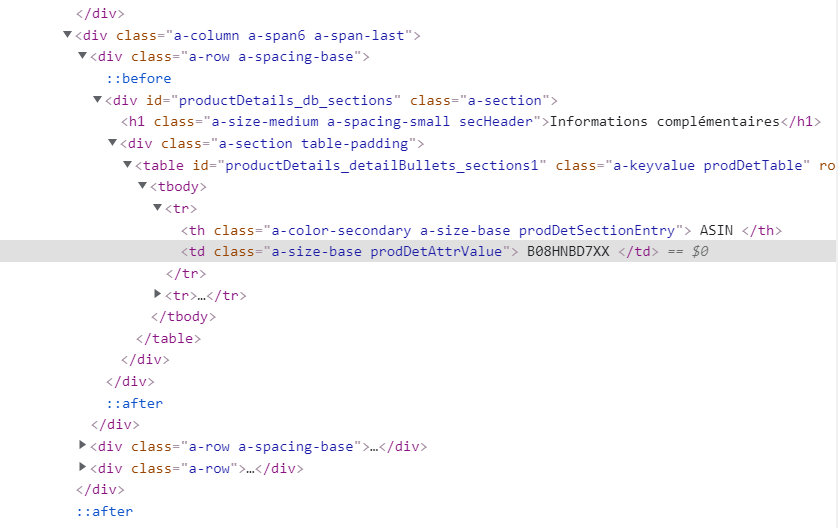Expand the collapsed a-row a-spacing-base div
Viewport: 838px width, 528px height.
click(82, 445)
